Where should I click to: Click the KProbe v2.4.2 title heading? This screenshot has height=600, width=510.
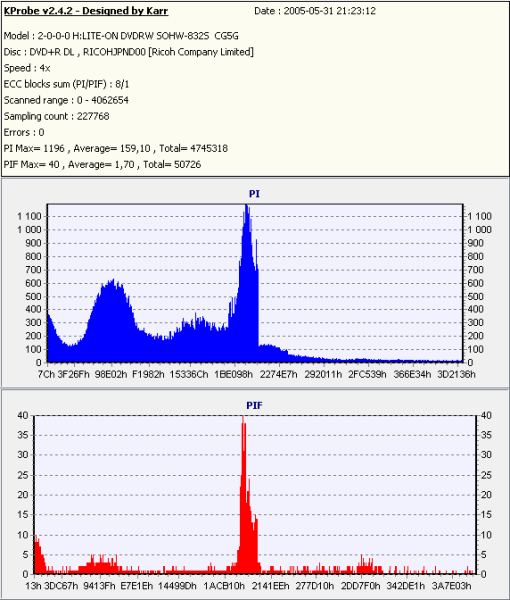(x=86, y=11)
